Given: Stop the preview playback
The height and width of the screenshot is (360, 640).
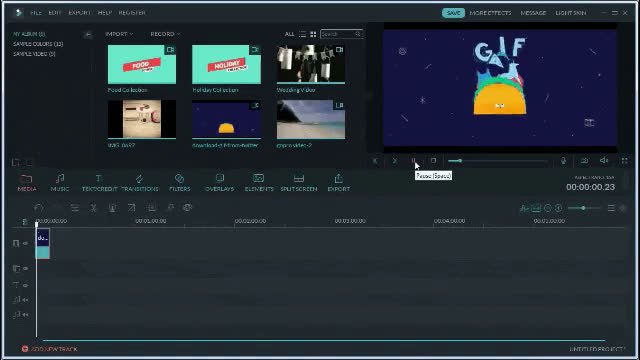Looking at the screenshot, I should (433, 161).
